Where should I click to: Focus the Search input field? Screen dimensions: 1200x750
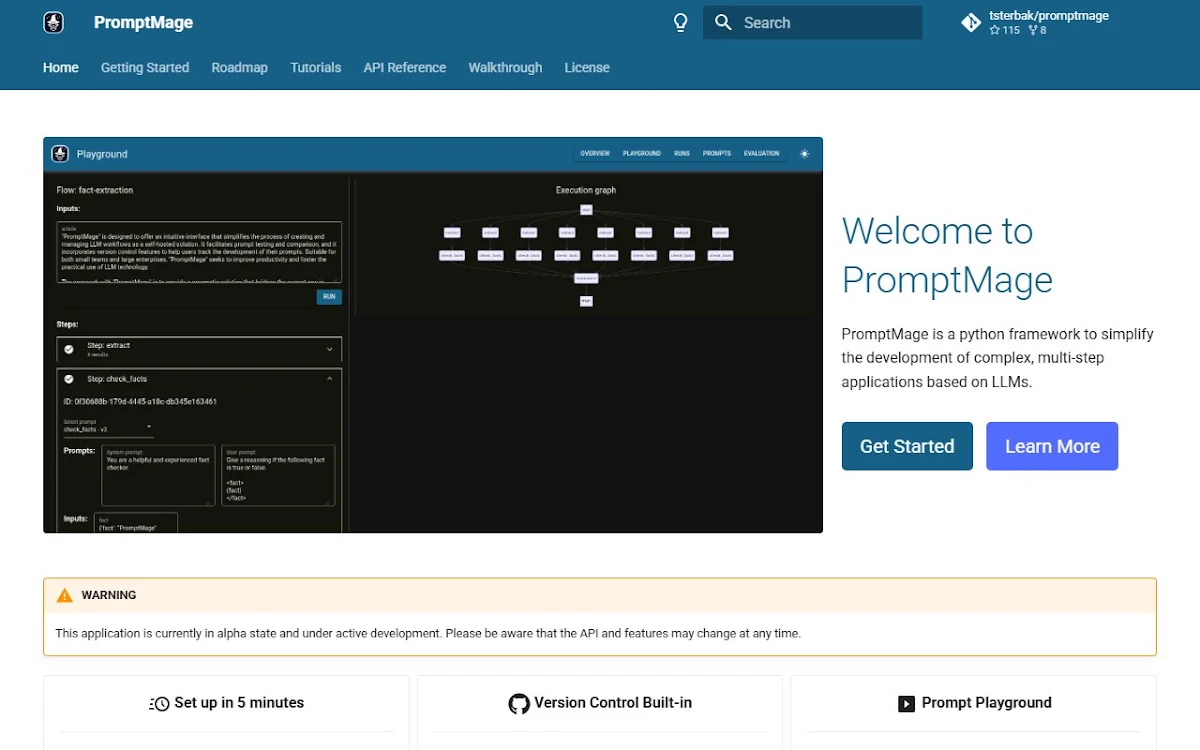pyautogui.click(x=813, y=22)
